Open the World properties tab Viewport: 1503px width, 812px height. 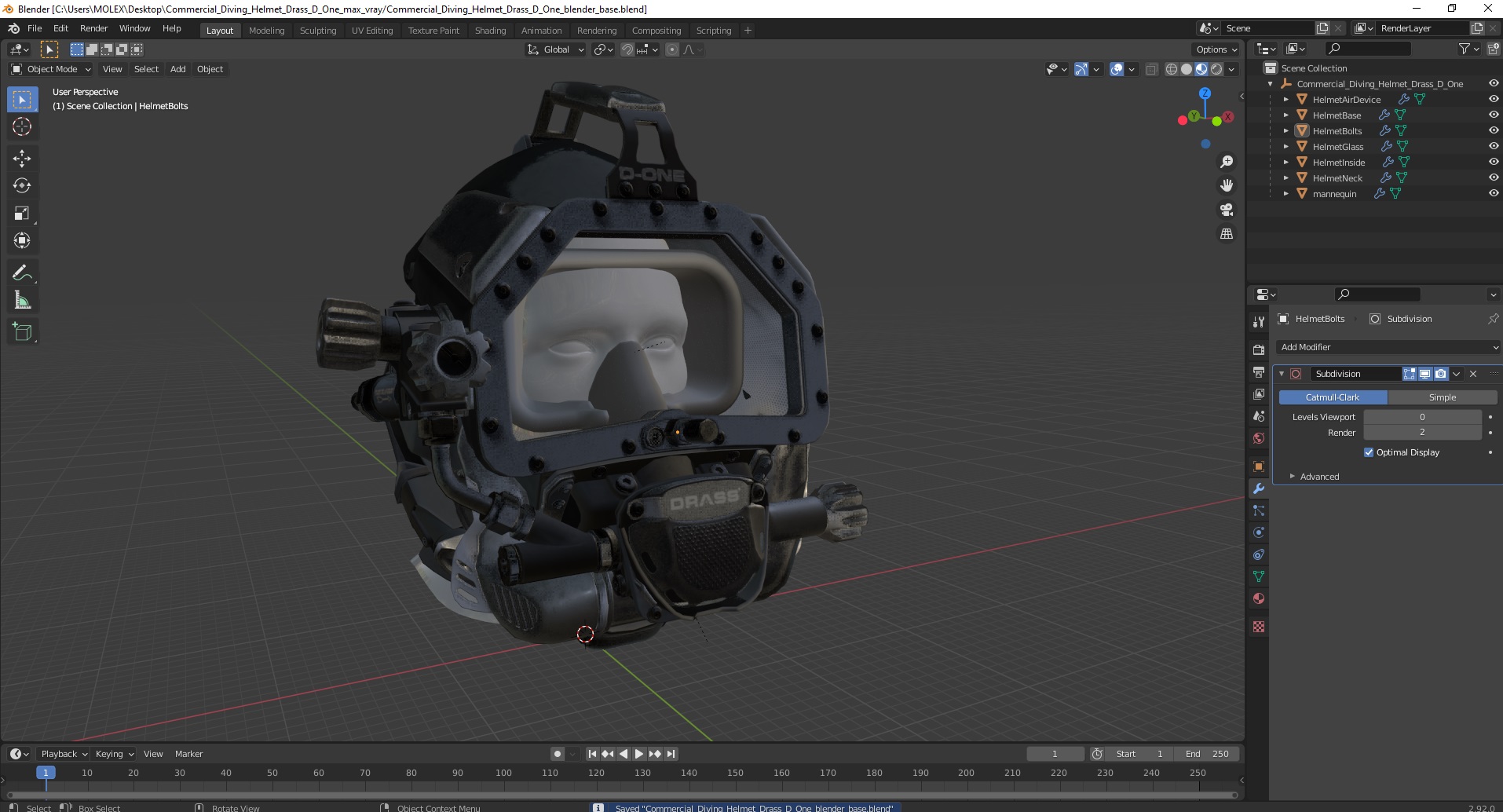[1259, 438]
